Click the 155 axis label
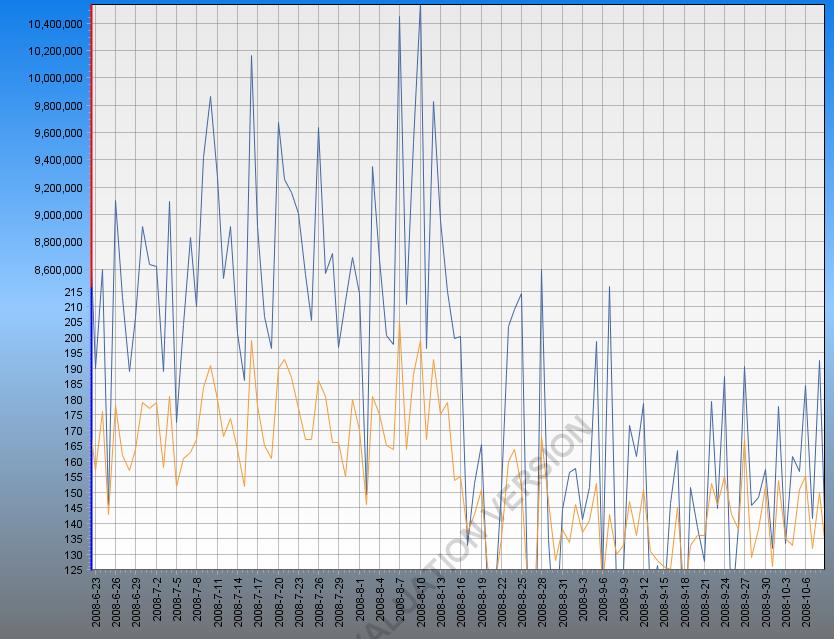 (74, 477)
